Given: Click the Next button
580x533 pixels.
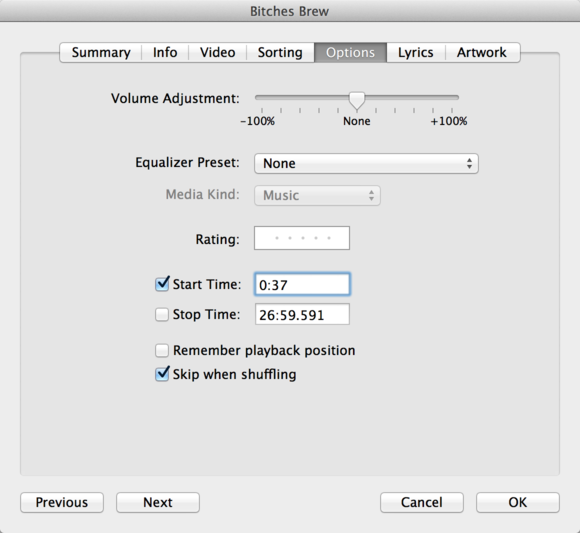Looking at the screenshot, I should pos(158,502).
